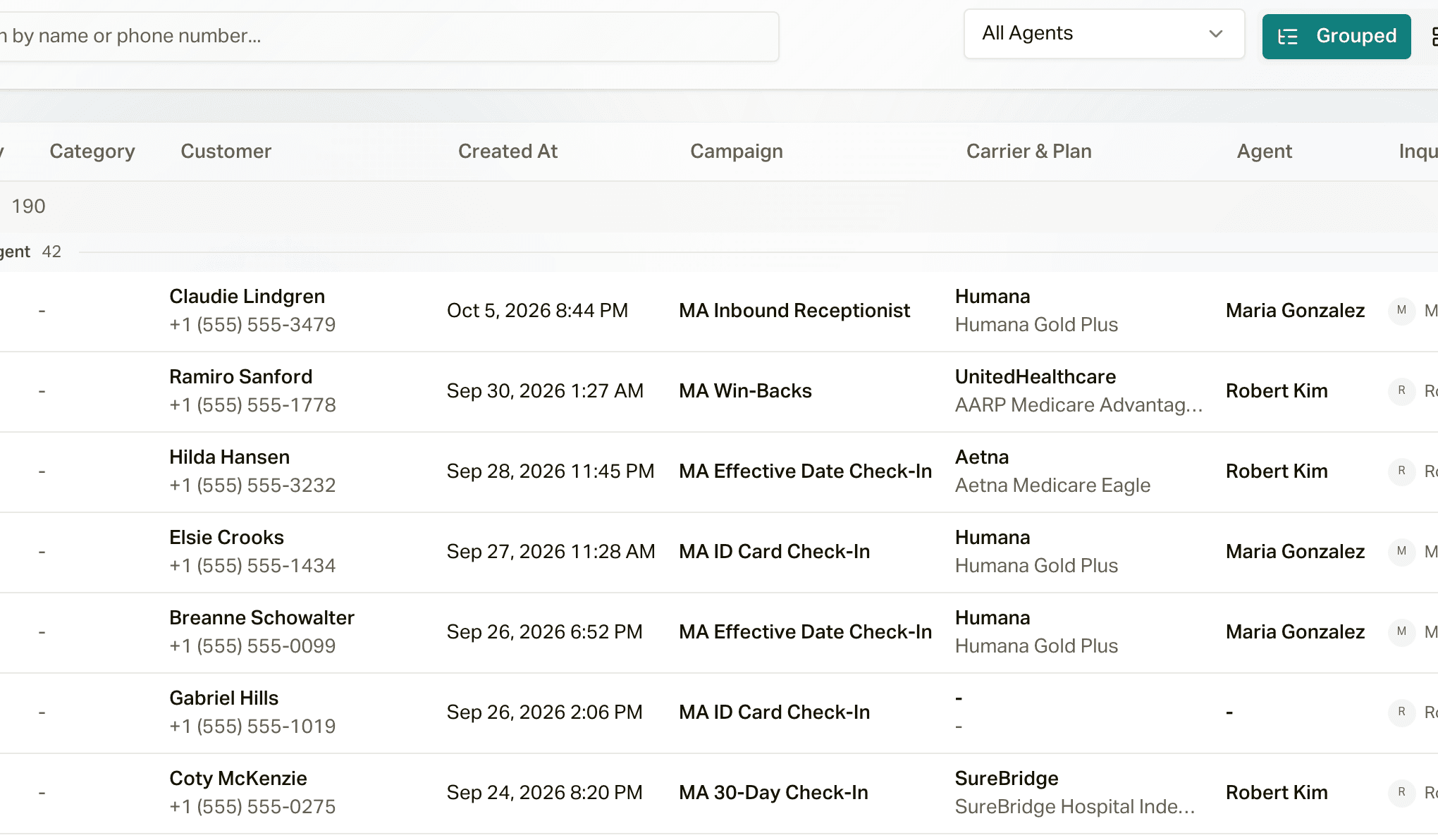The height and width of the screenshot is (840, 1438).
Task: Click the R avatar in Ramiro Sanford's row
Action: coord(1401,391)
